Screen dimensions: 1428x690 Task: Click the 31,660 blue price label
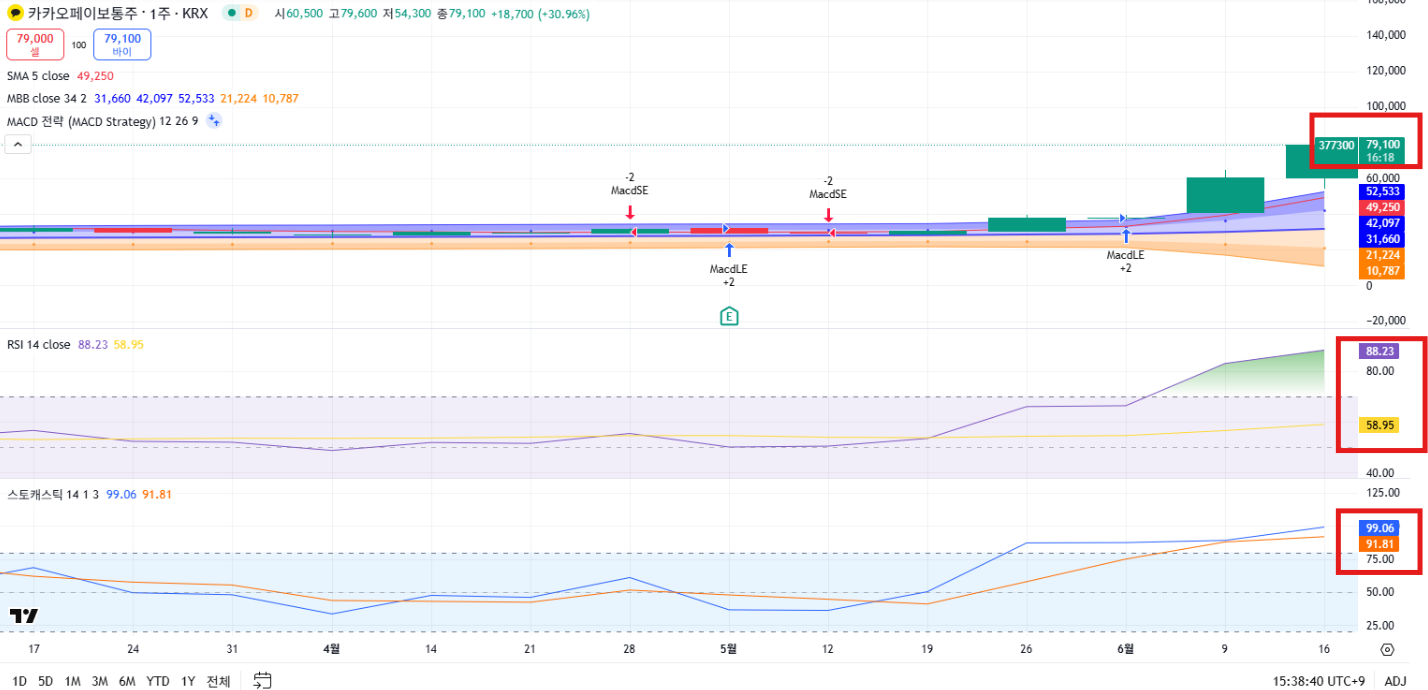point(1381,239)
